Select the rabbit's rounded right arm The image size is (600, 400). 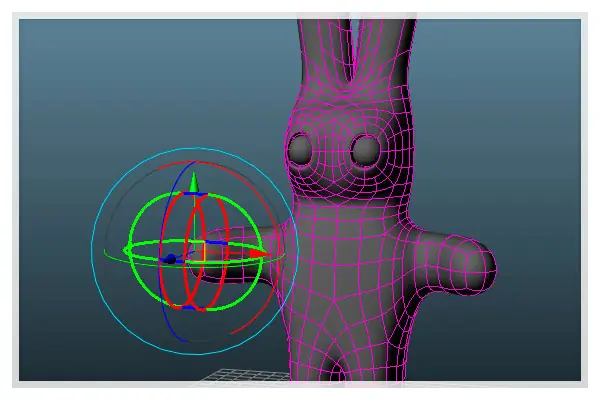pyautogui.click(x=455, y=264)
